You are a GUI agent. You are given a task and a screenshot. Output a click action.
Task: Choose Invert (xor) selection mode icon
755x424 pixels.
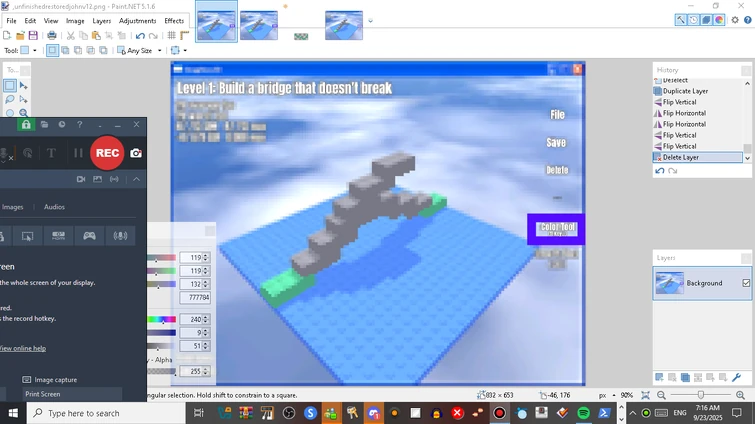pyautogui.click(x=103, y=50)
